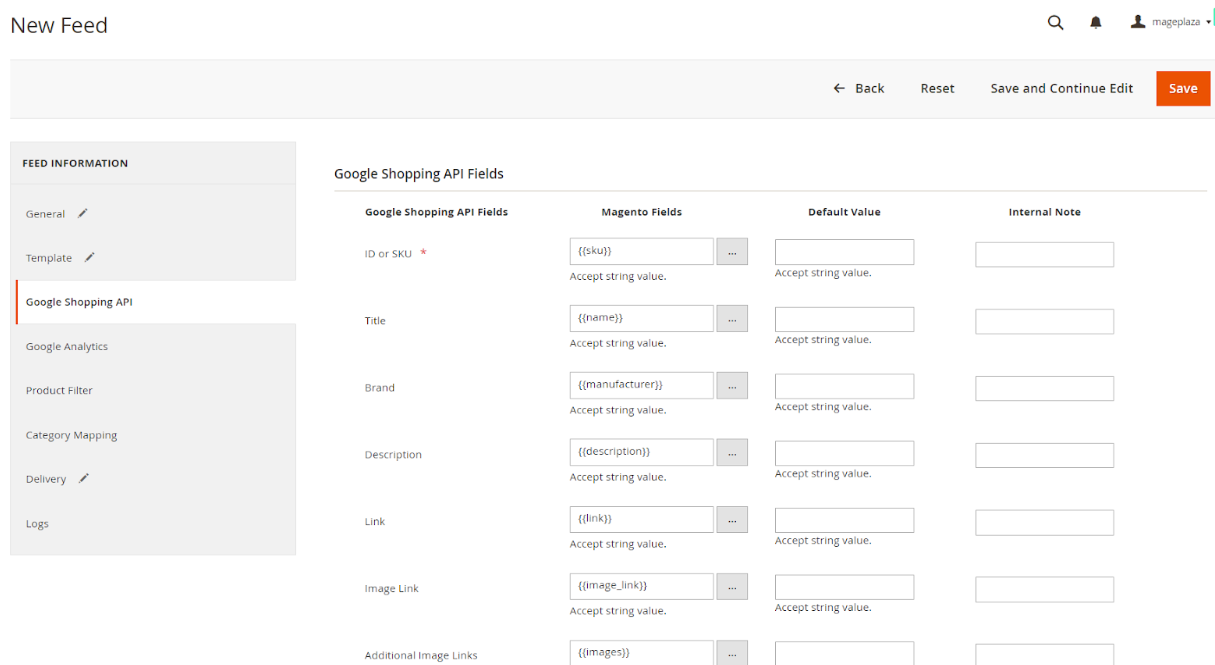1215x665 pixels.
Task: Focus the Internal Note field for Brand
Action: point(1044,389)
